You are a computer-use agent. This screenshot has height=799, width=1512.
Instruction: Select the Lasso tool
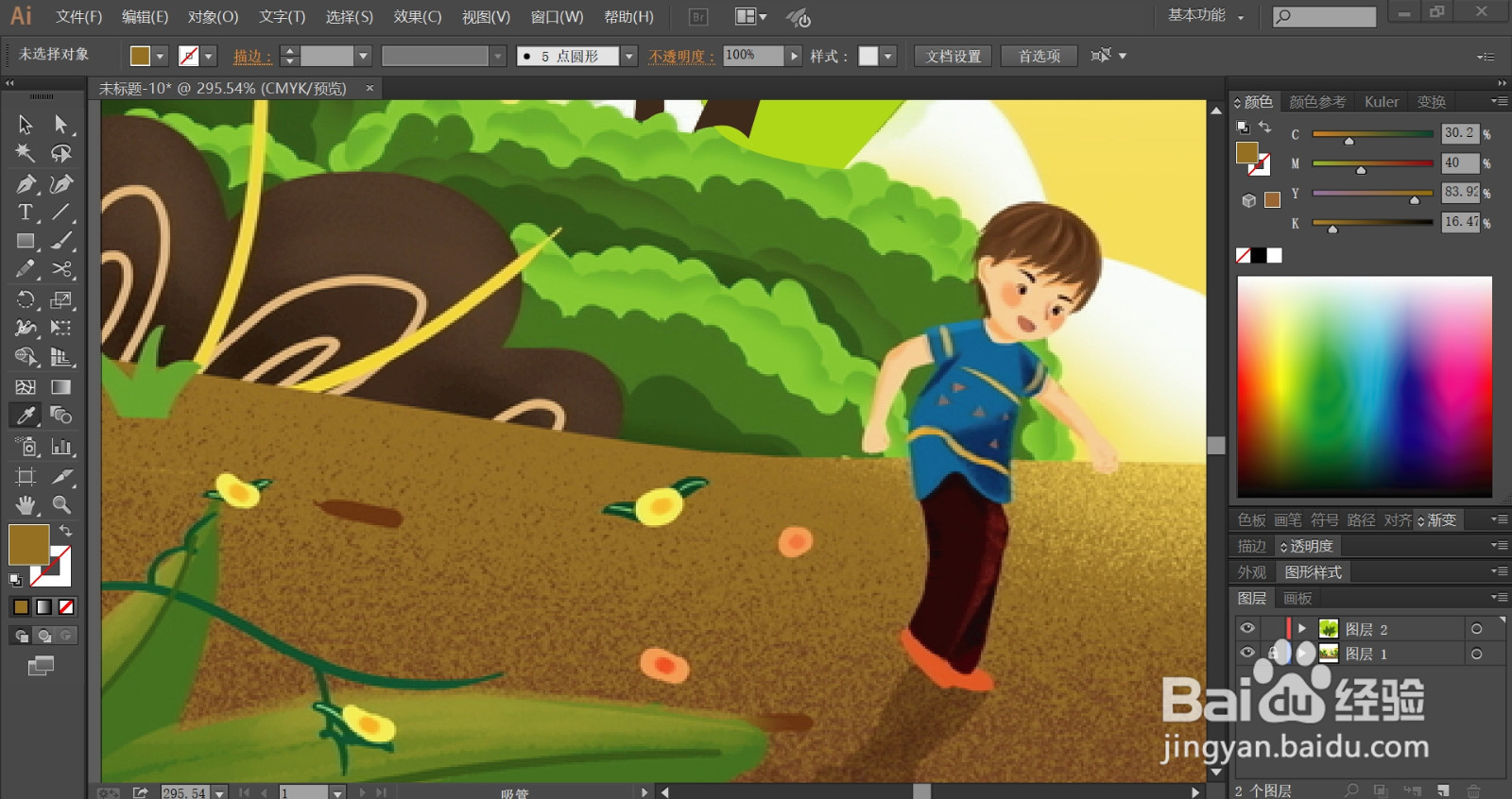point(61,153)
